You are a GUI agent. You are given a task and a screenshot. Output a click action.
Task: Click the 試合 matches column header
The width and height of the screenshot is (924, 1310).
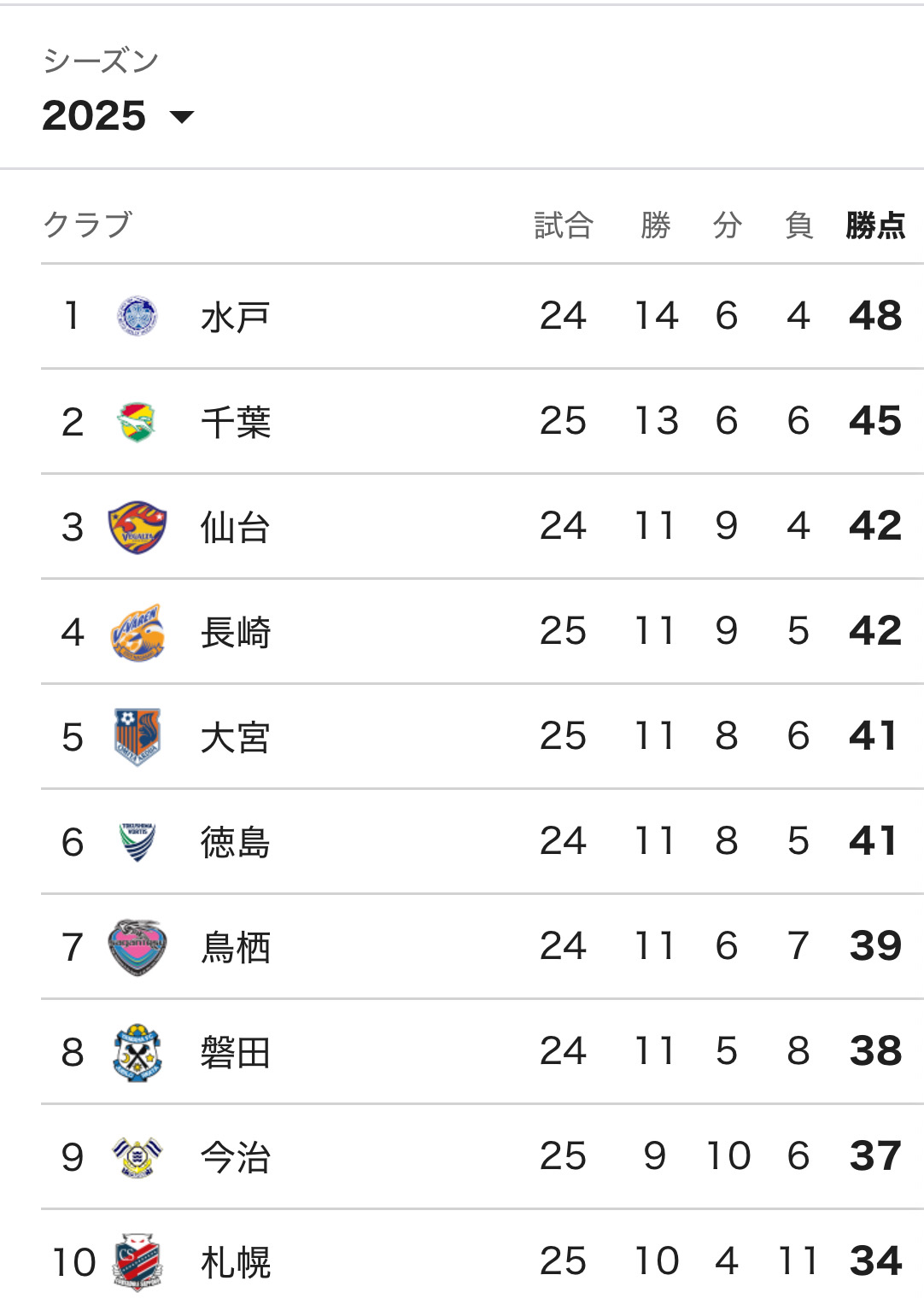564,225
